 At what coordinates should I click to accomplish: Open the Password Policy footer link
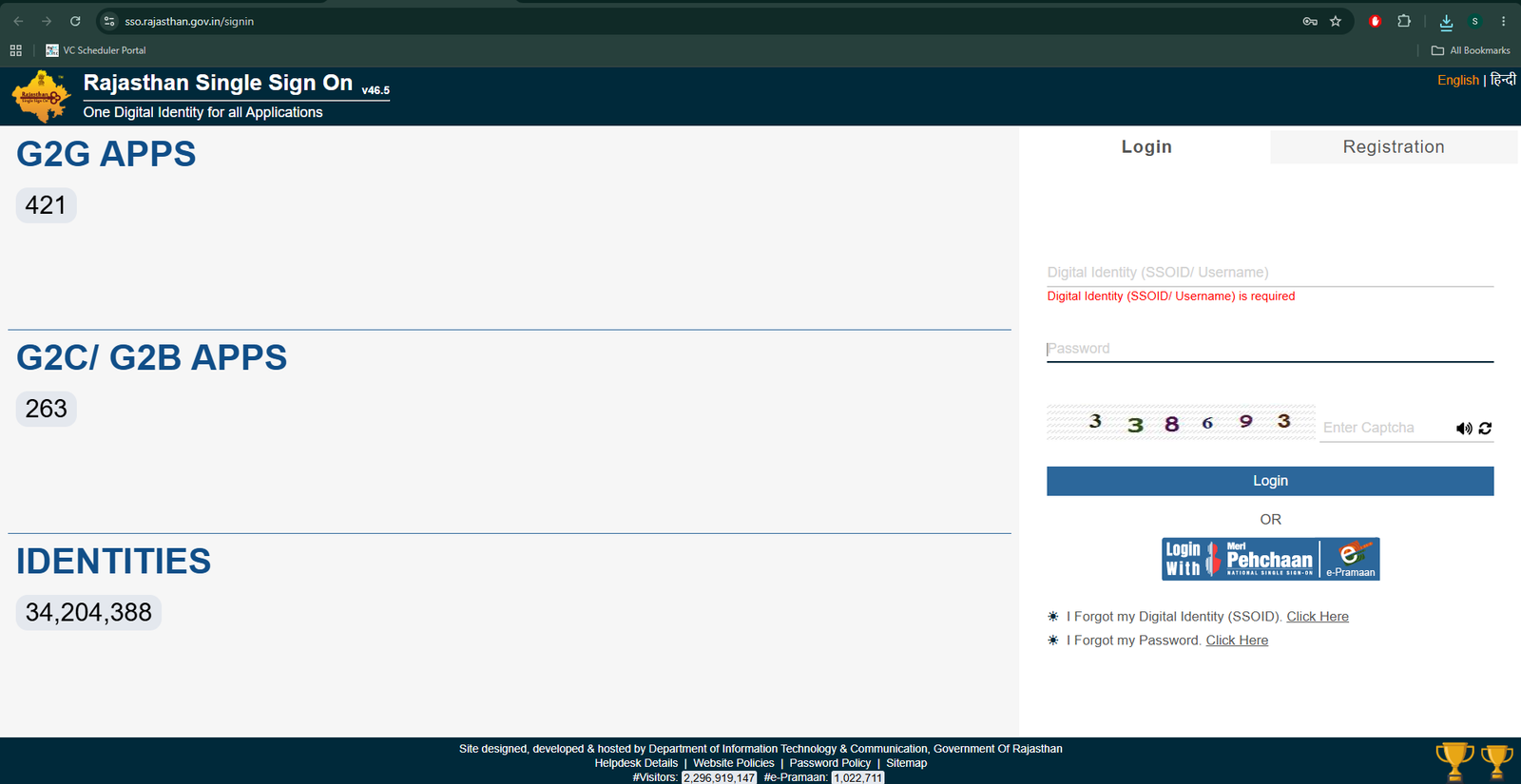pos(830,763)
